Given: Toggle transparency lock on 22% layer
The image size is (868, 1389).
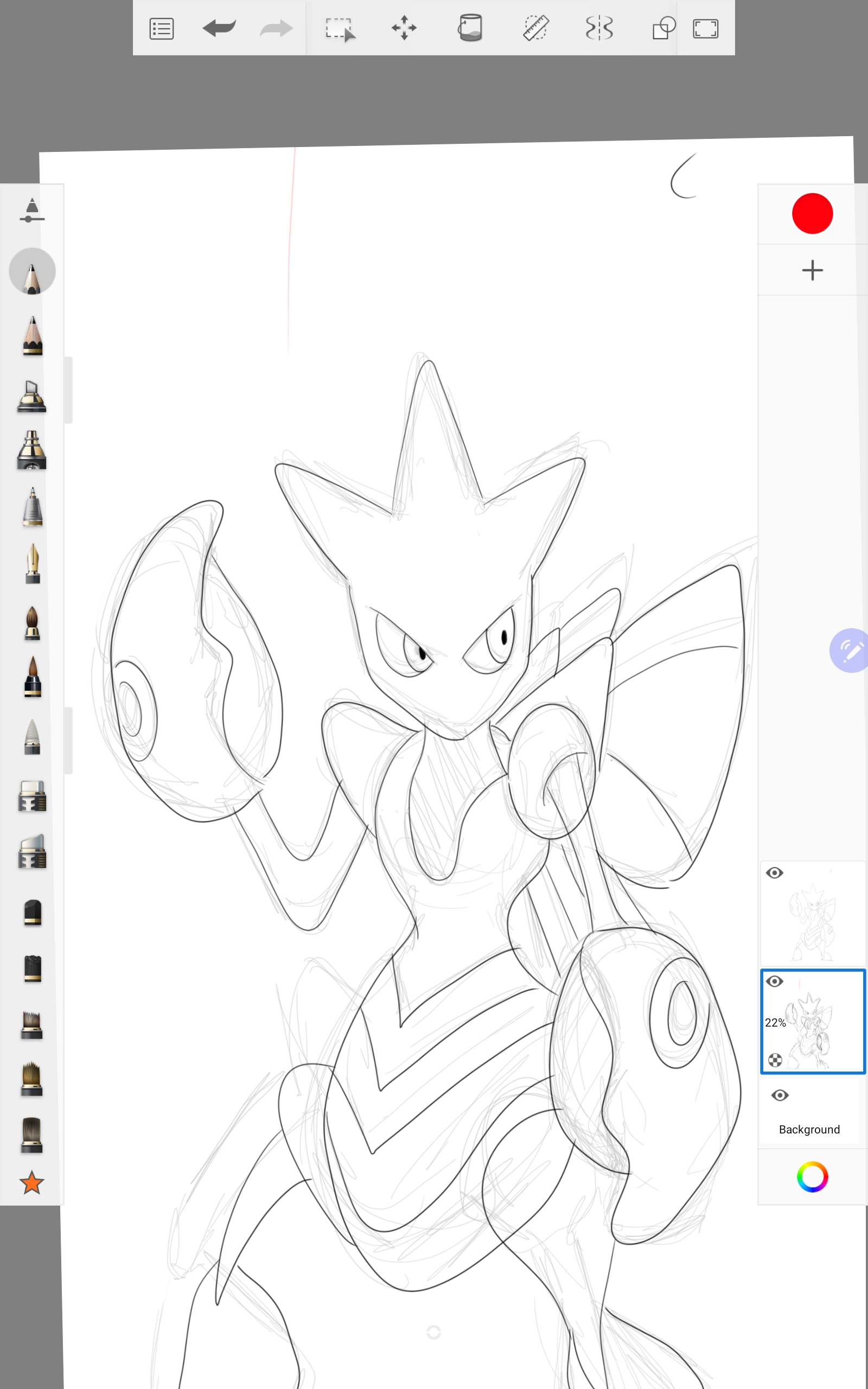Looking at the screenshot, I should [x=775, y=1060].
